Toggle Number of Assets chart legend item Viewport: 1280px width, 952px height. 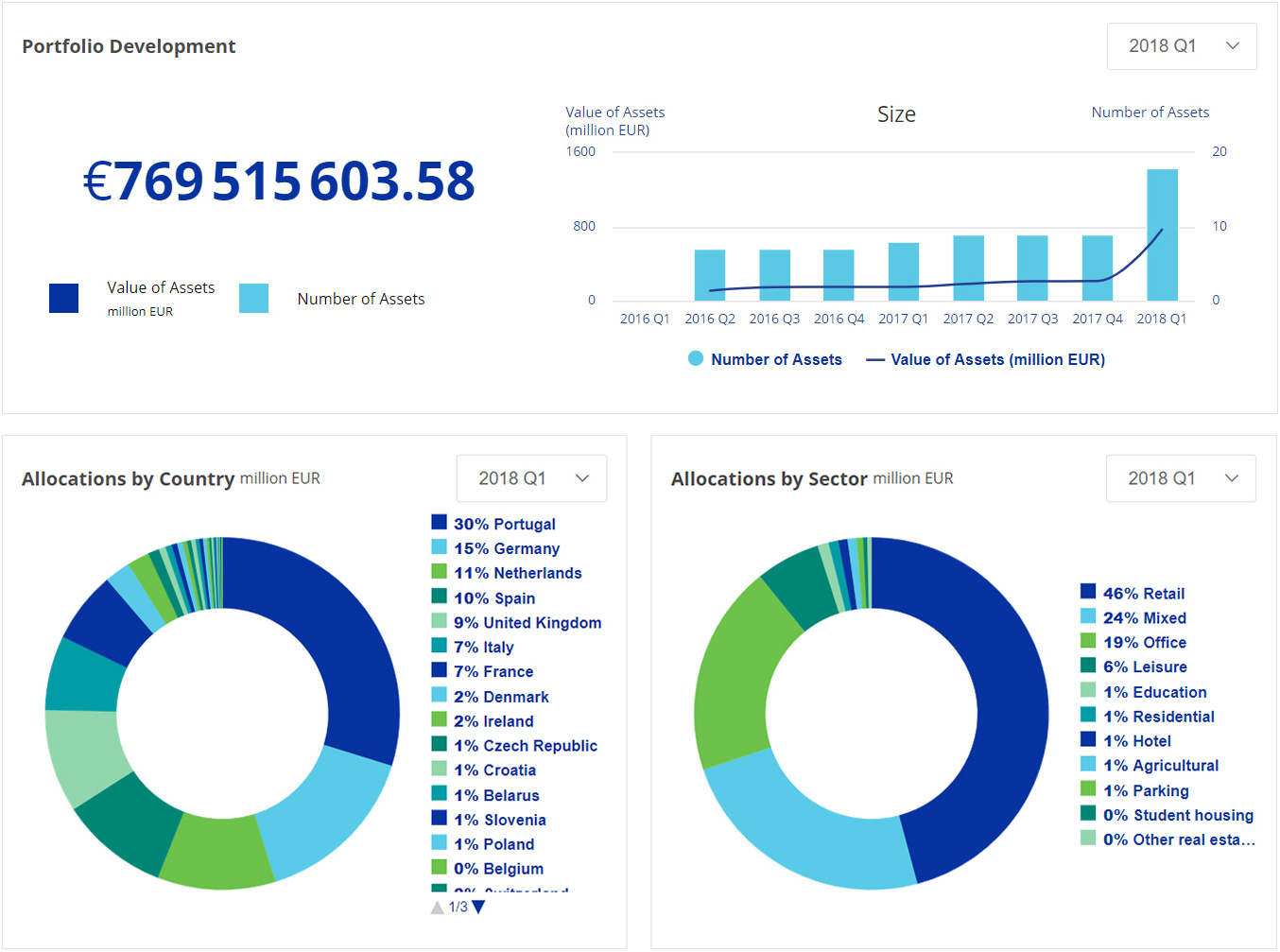(x=765, y=359)
